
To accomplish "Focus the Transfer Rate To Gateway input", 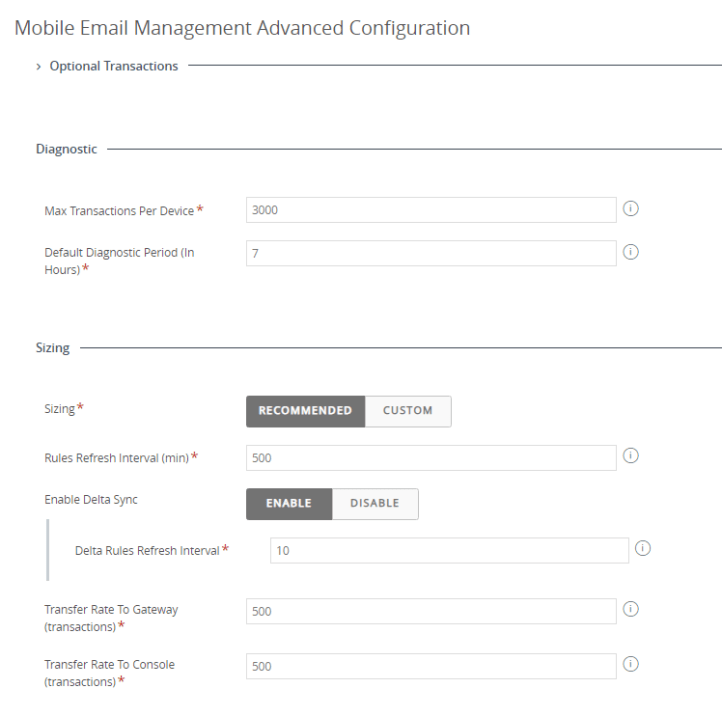I will [x=431, y=611].
